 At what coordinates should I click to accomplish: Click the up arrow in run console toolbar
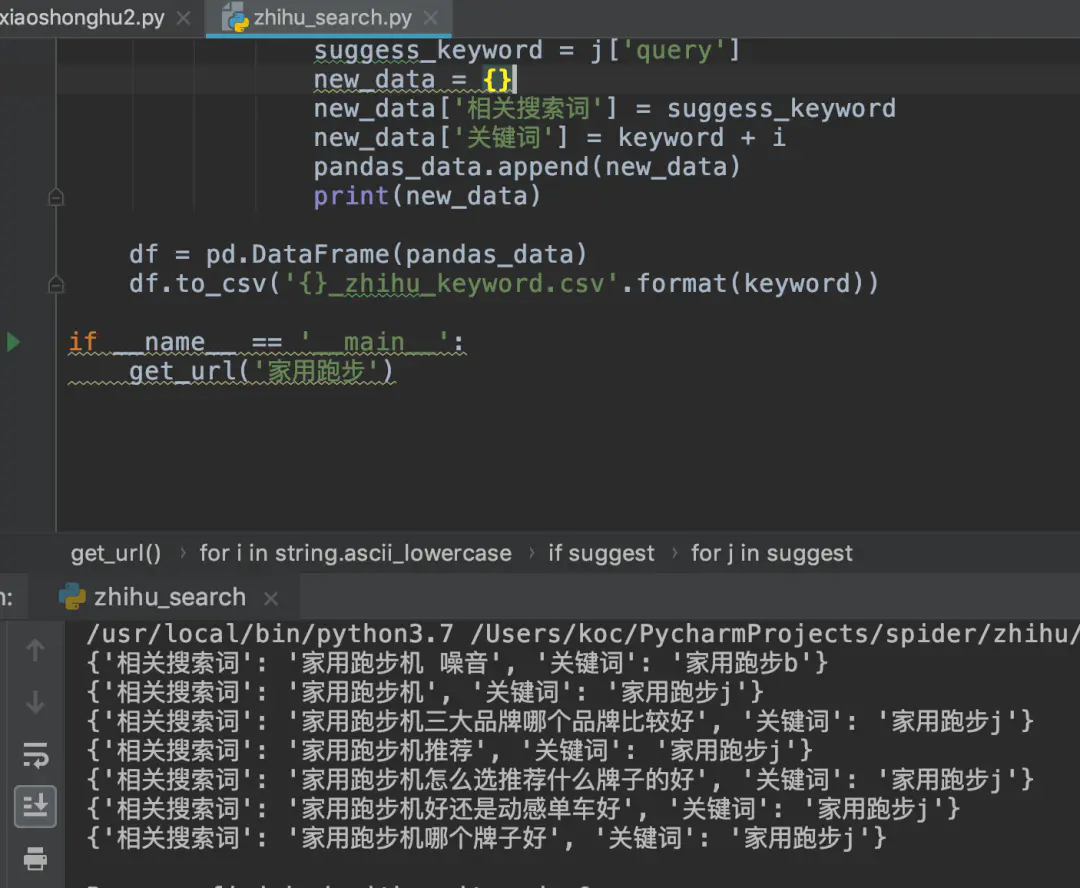tap(35, 650)
